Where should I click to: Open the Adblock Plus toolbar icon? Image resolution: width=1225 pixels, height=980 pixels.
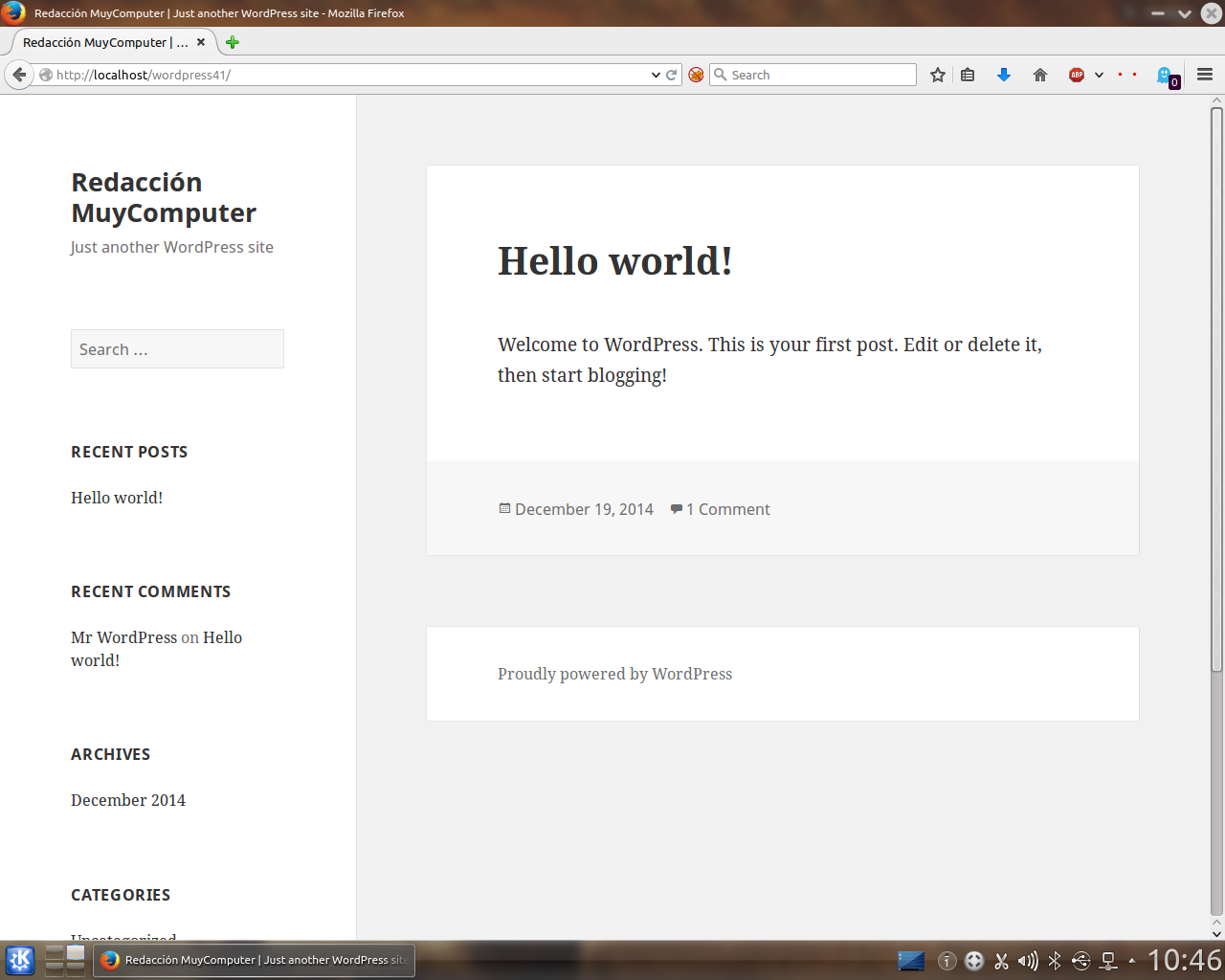1076,74
